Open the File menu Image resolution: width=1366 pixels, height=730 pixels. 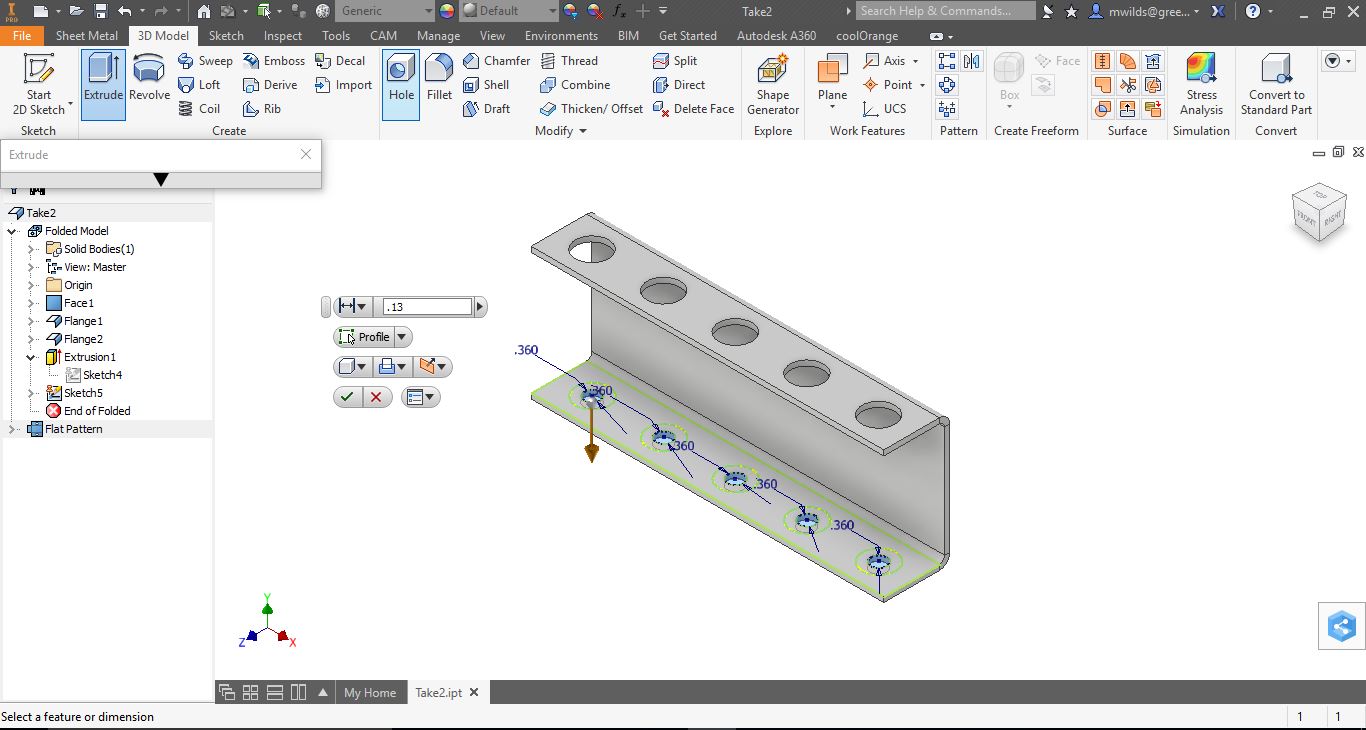22,35
